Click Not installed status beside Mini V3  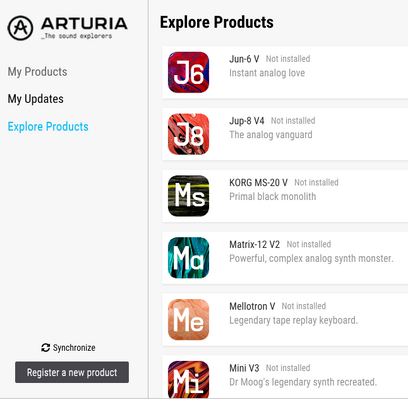[288, 368]
